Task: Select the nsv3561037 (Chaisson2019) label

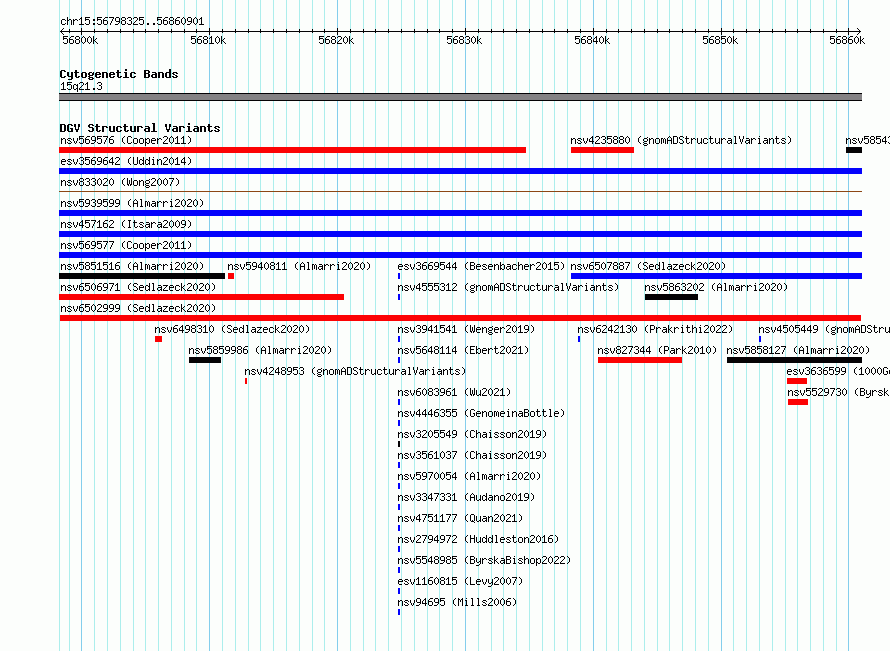Action: [472, 455]
